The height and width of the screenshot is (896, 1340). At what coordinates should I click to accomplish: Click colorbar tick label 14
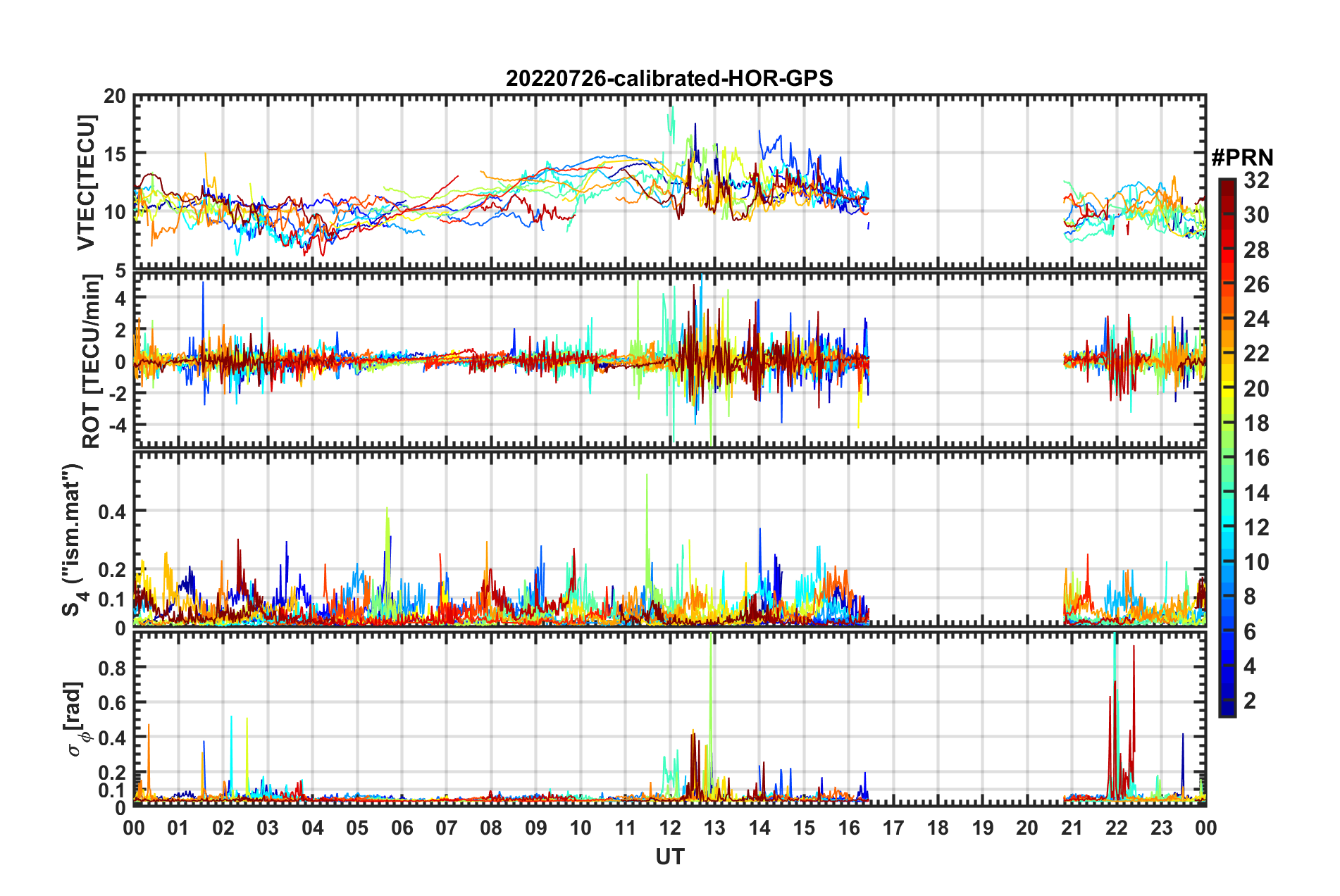(1256, 492)
